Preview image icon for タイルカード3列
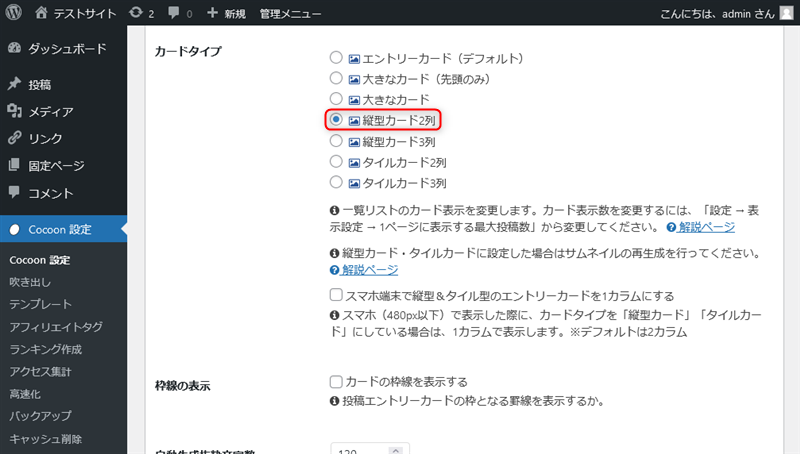800x454 pixels. click(x=354, y=184)
